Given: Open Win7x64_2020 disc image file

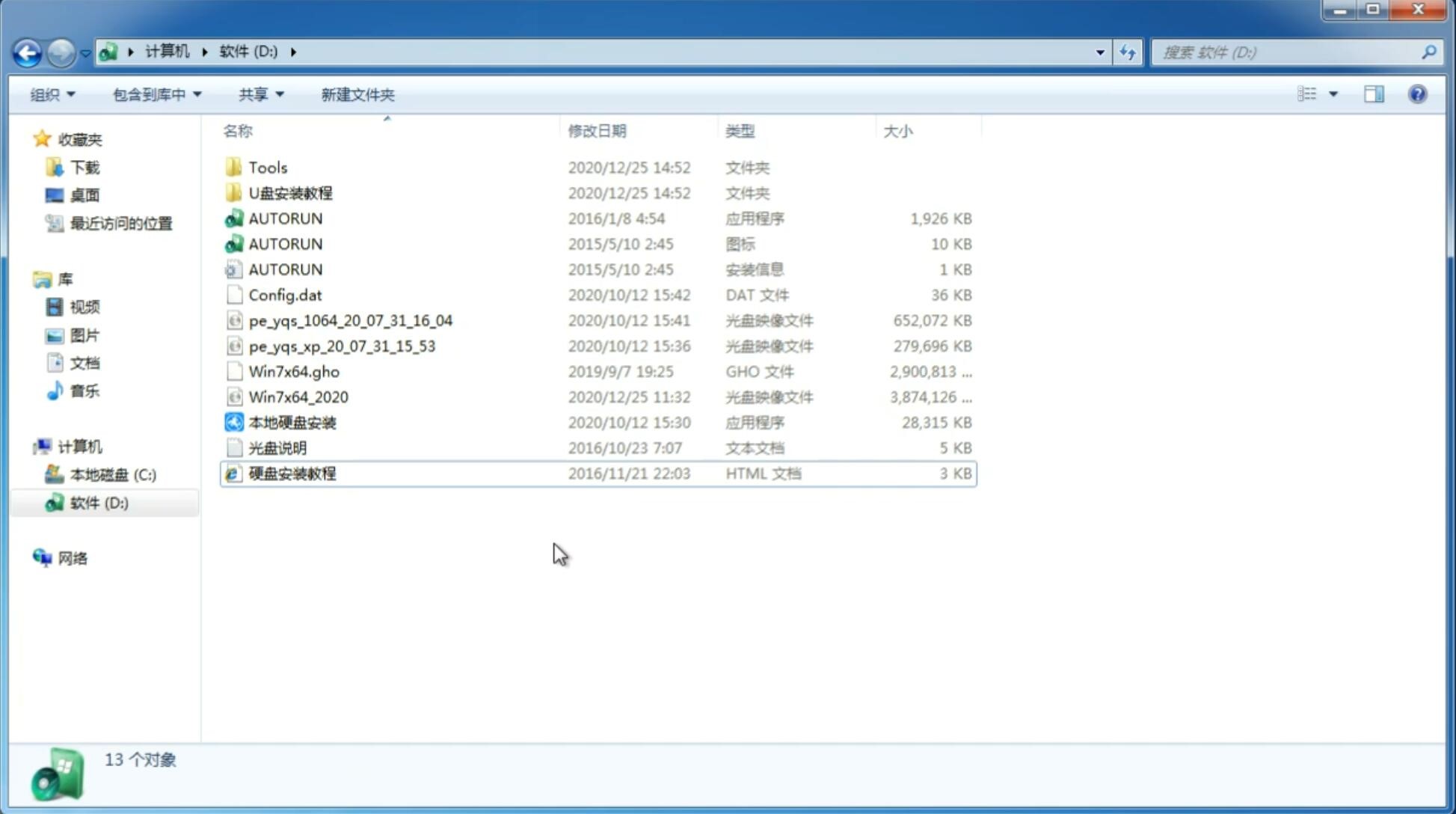Looking at the screenshot, I should pyautogui.click(x=297, y=397).
